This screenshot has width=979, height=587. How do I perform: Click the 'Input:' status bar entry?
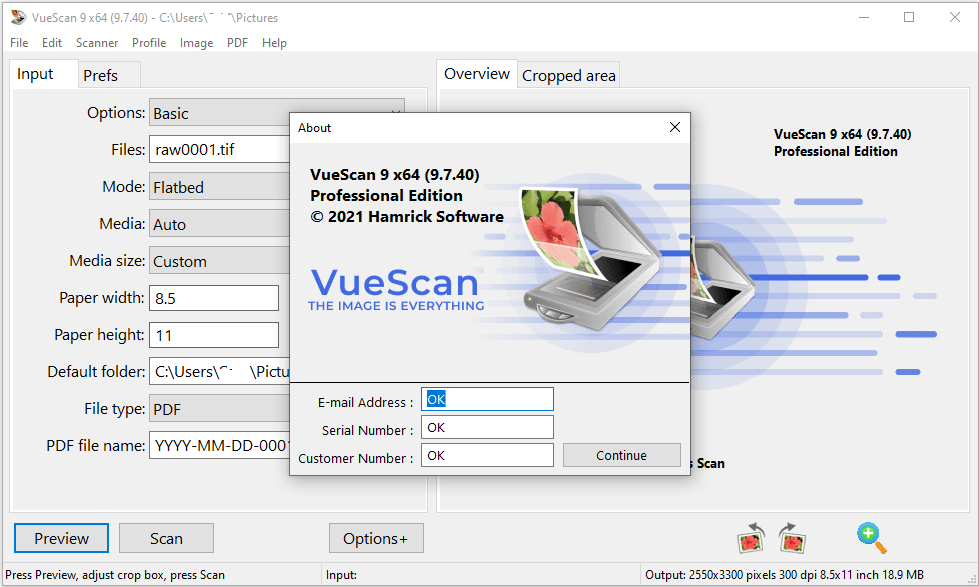pyautogui.click(x=341, y=575)
